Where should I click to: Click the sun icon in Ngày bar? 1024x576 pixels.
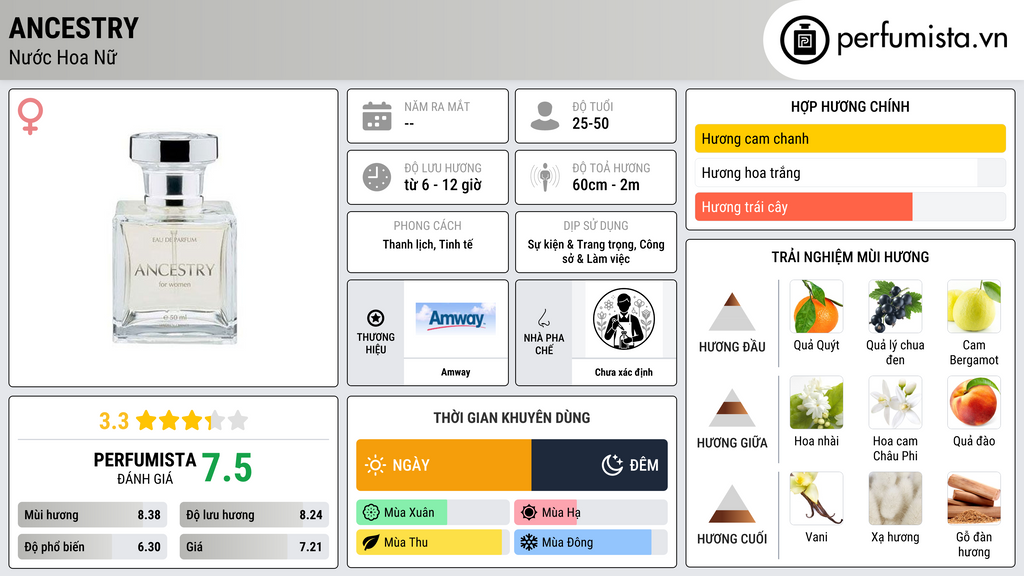375,465
